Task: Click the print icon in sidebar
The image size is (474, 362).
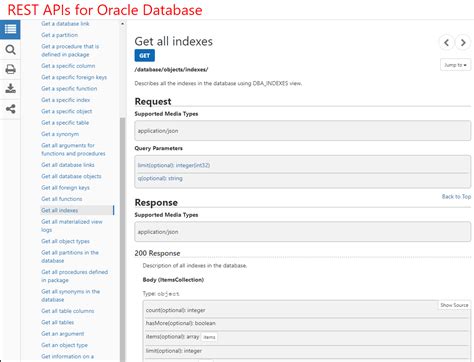Action: [10, 69]
